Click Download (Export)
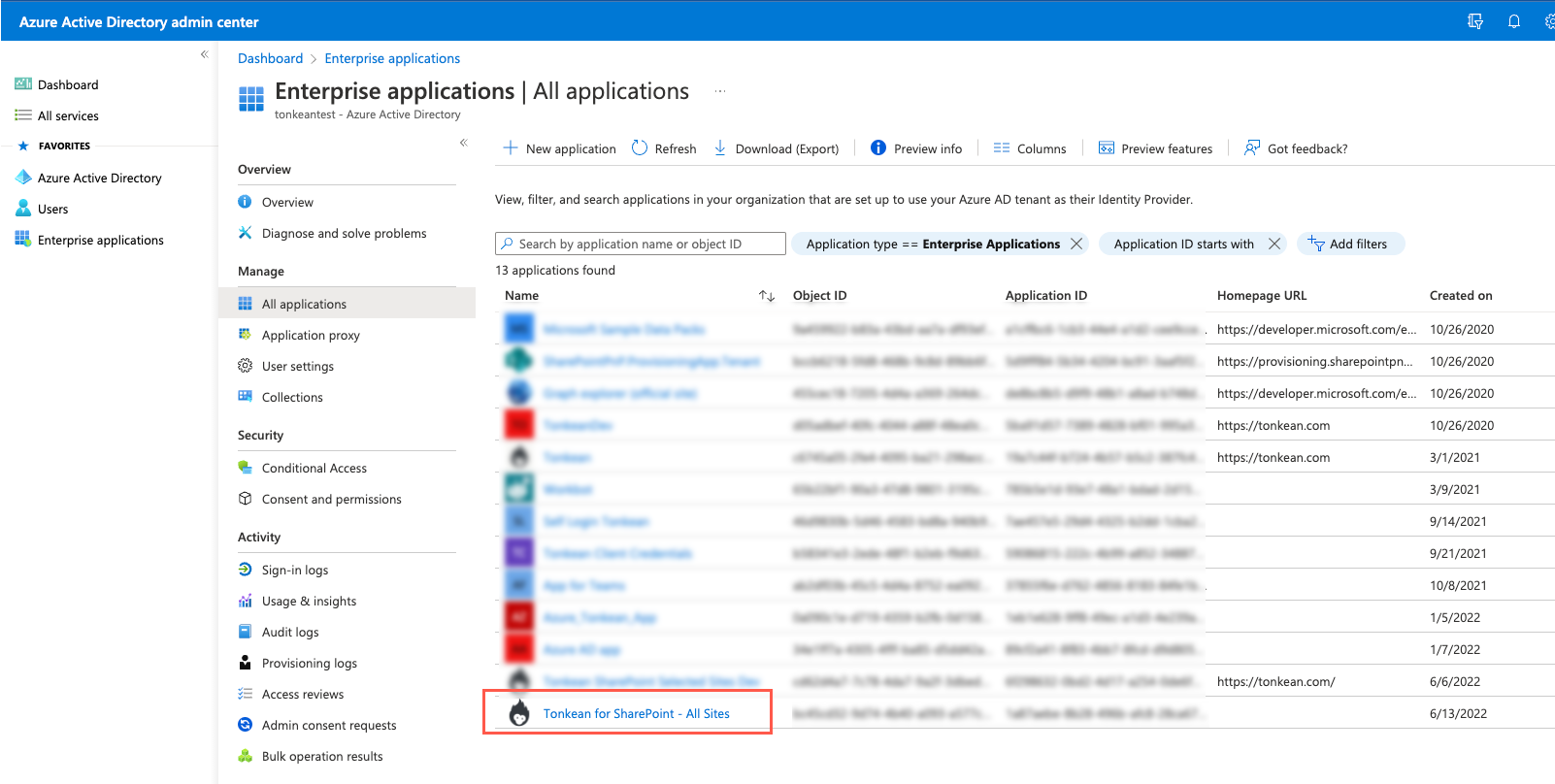The height and width of the screenshot is (784, 1555). [x=777, y=148]
